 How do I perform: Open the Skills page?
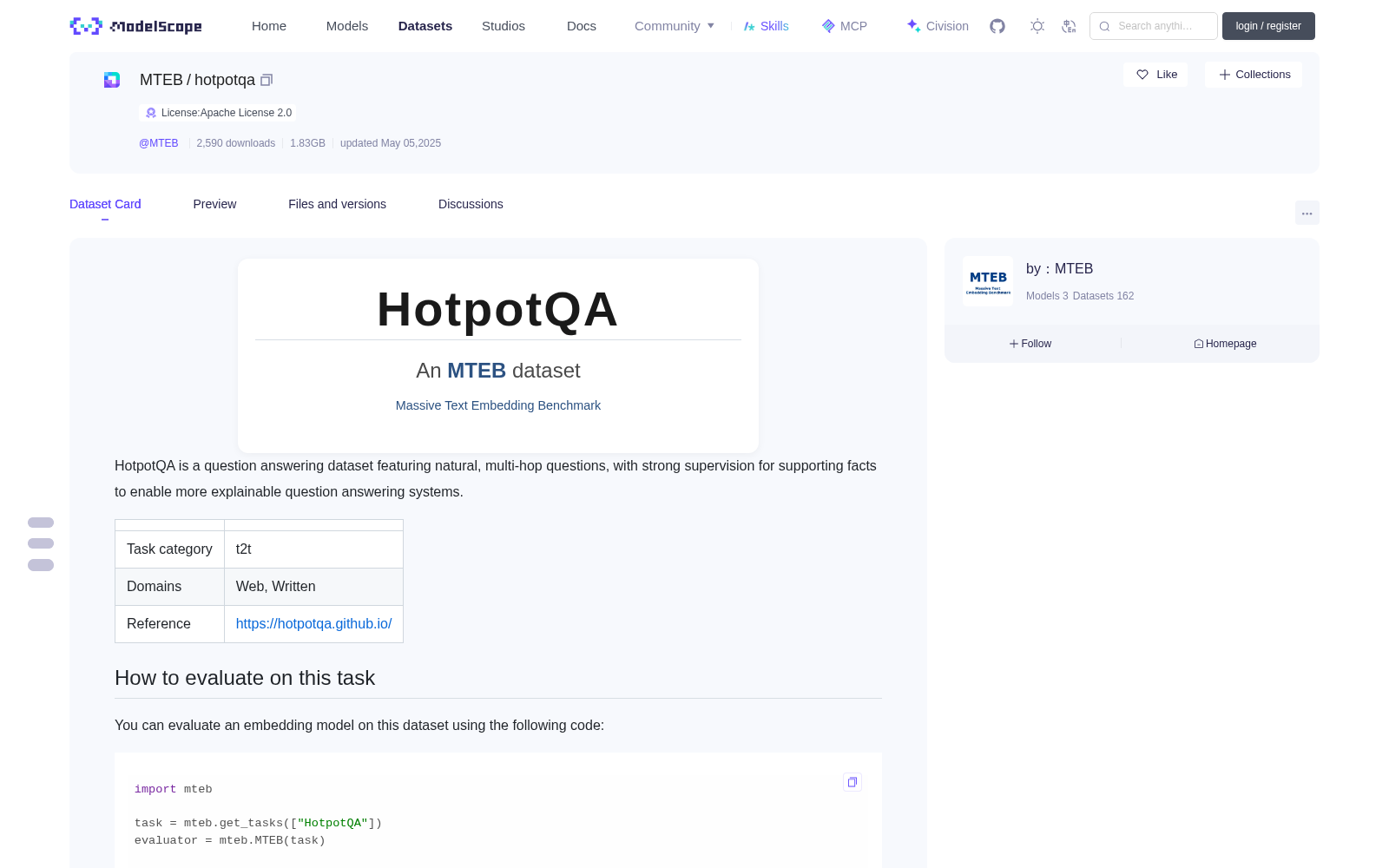tap(767, 26)
